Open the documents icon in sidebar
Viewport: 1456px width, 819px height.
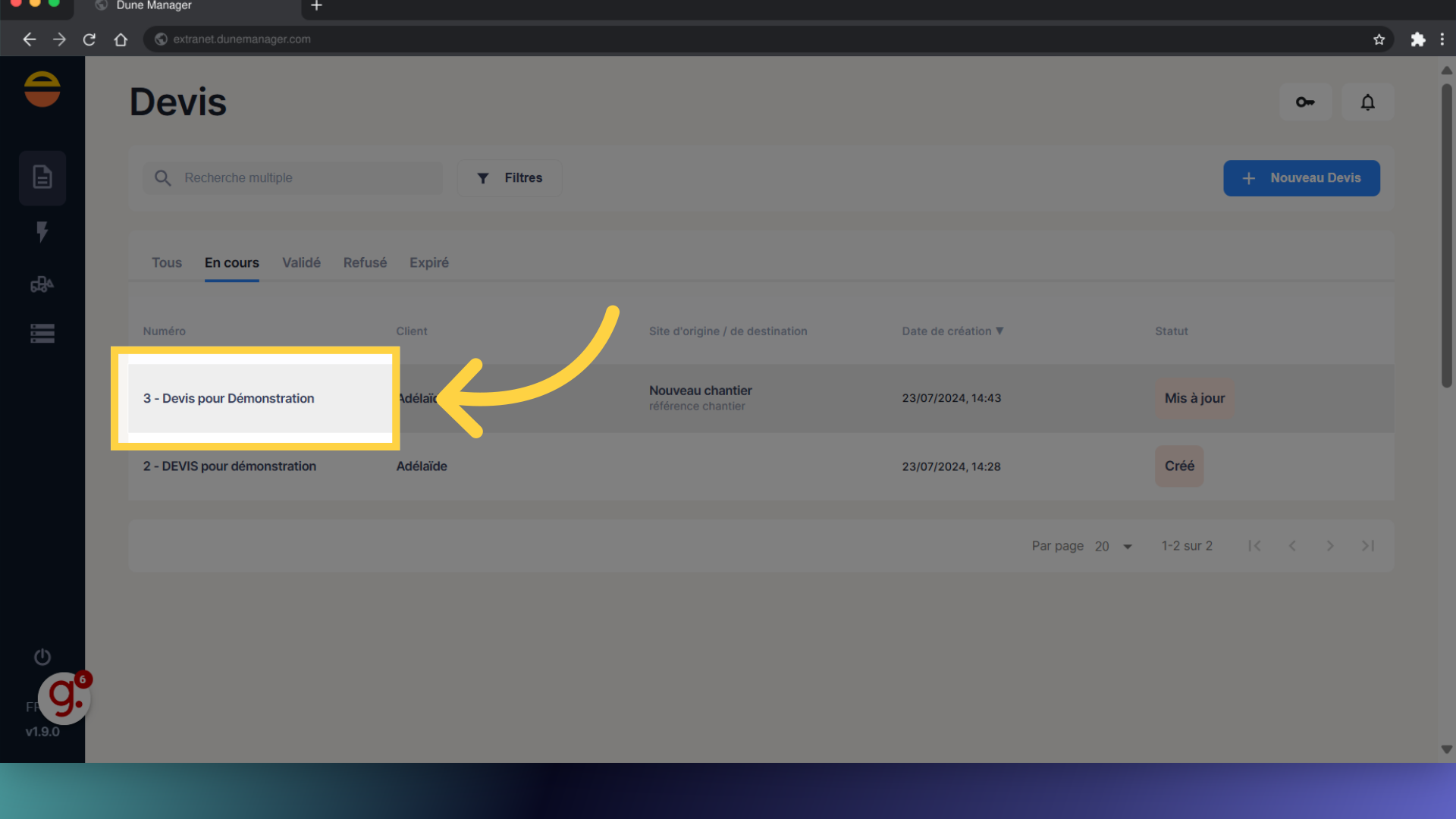coord(42,177)
